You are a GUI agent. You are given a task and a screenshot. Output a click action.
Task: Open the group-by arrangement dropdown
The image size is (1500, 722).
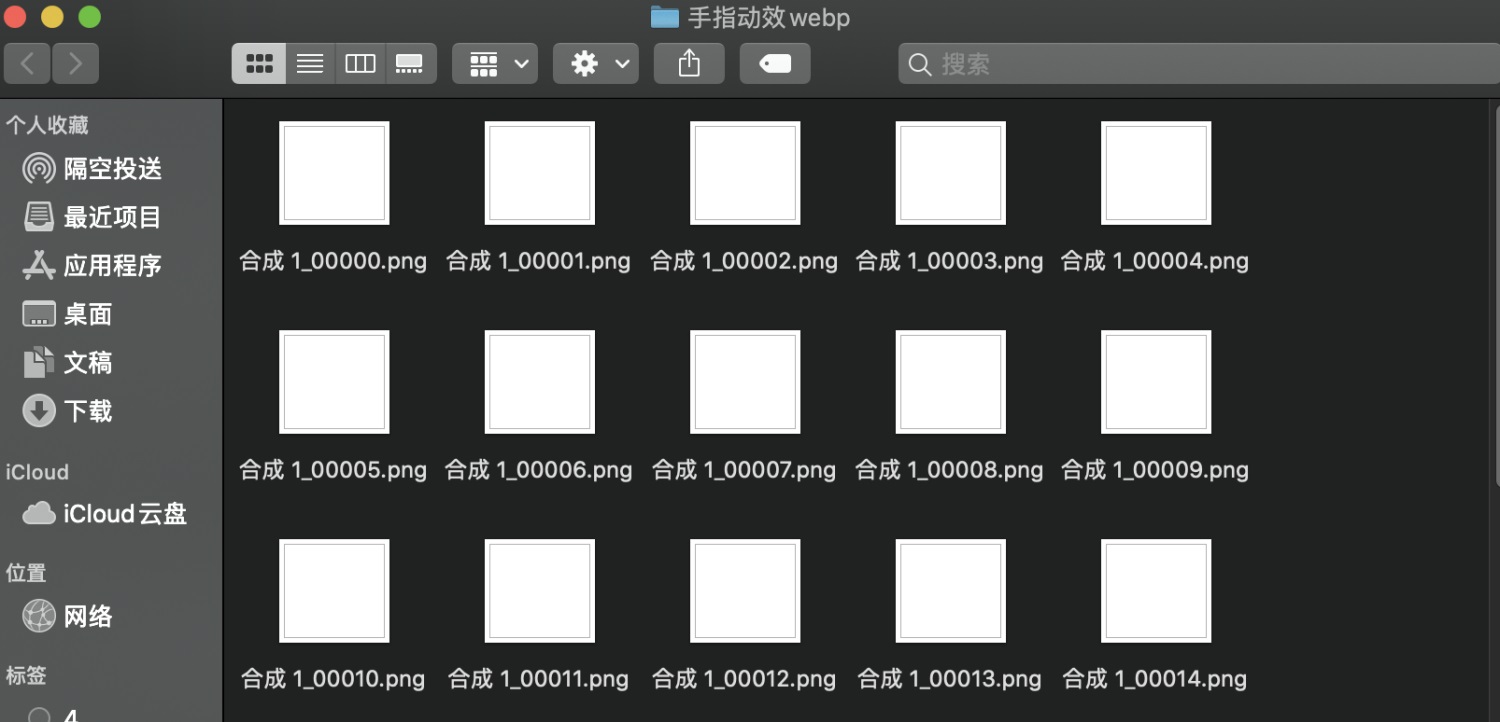(495, 64)
